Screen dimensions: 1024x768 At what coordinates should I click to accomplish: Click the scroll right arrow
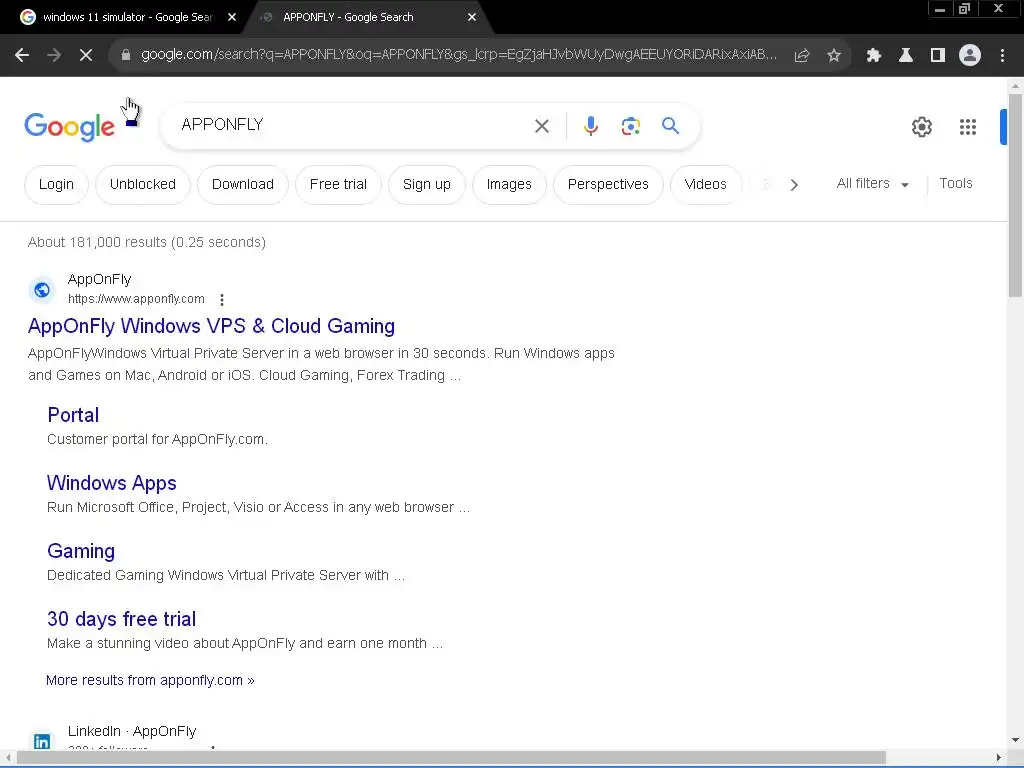(999, 758)
